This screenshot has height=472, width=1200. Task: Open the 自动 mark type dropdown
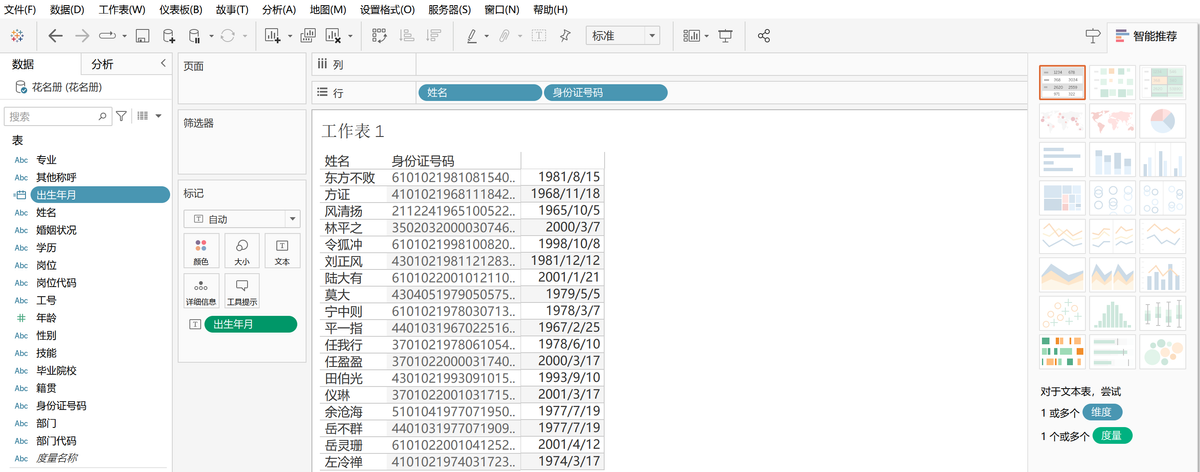point(242,218)
